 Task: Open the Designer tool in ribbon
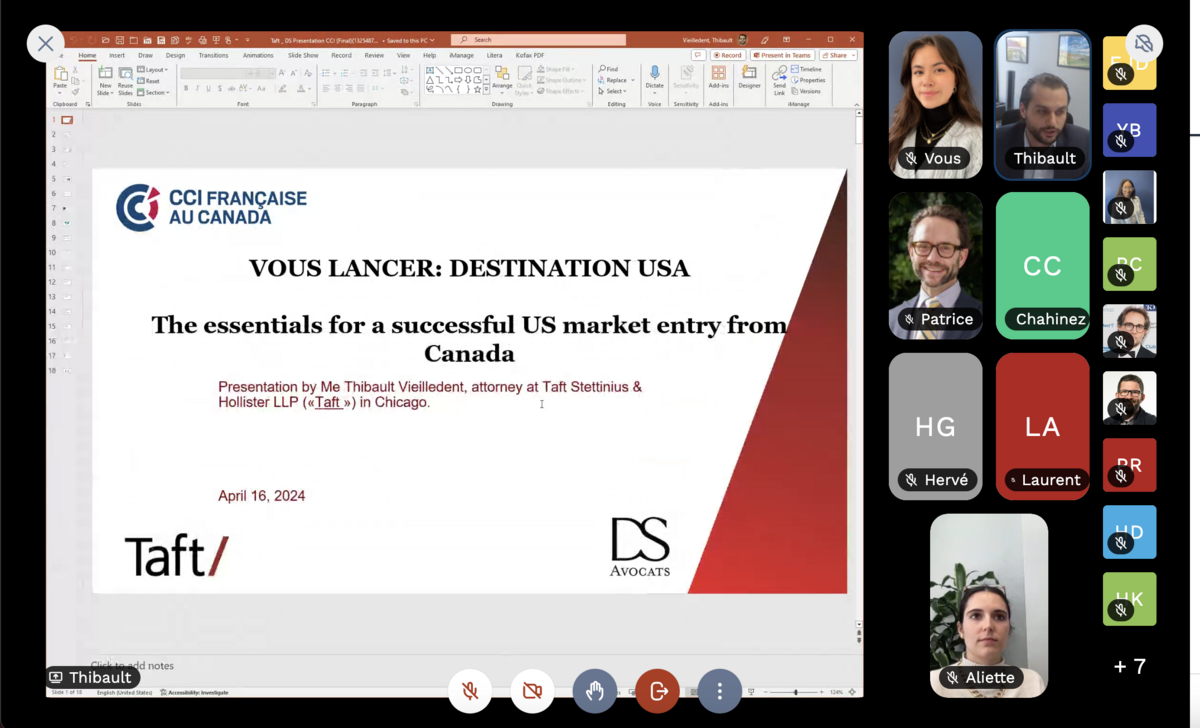[749, 77]
